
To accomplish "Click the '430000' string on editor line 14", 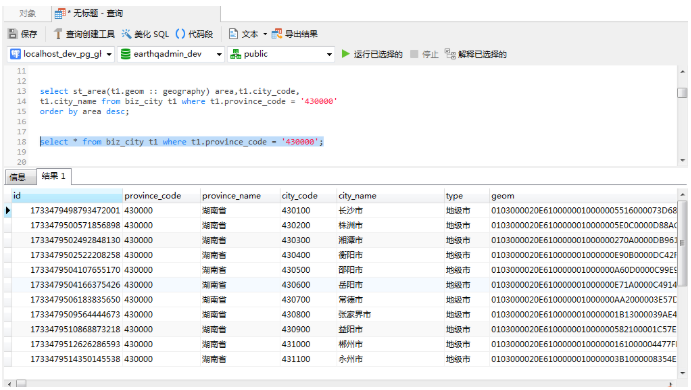I will tap(319, 102).
